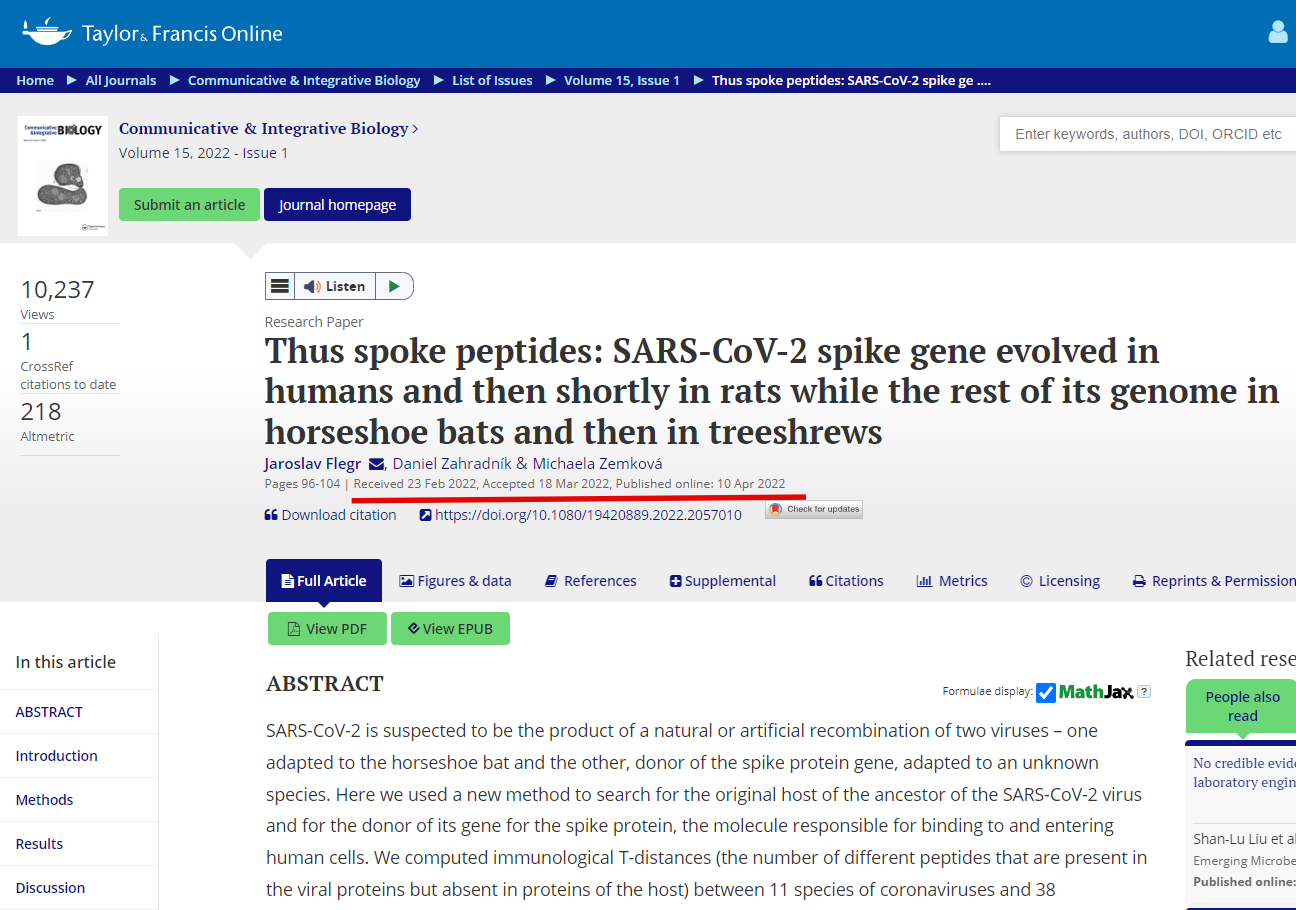
Task: Open Communicative & Integrative Biology breadcrumb
Action: [x=304, y=80]
